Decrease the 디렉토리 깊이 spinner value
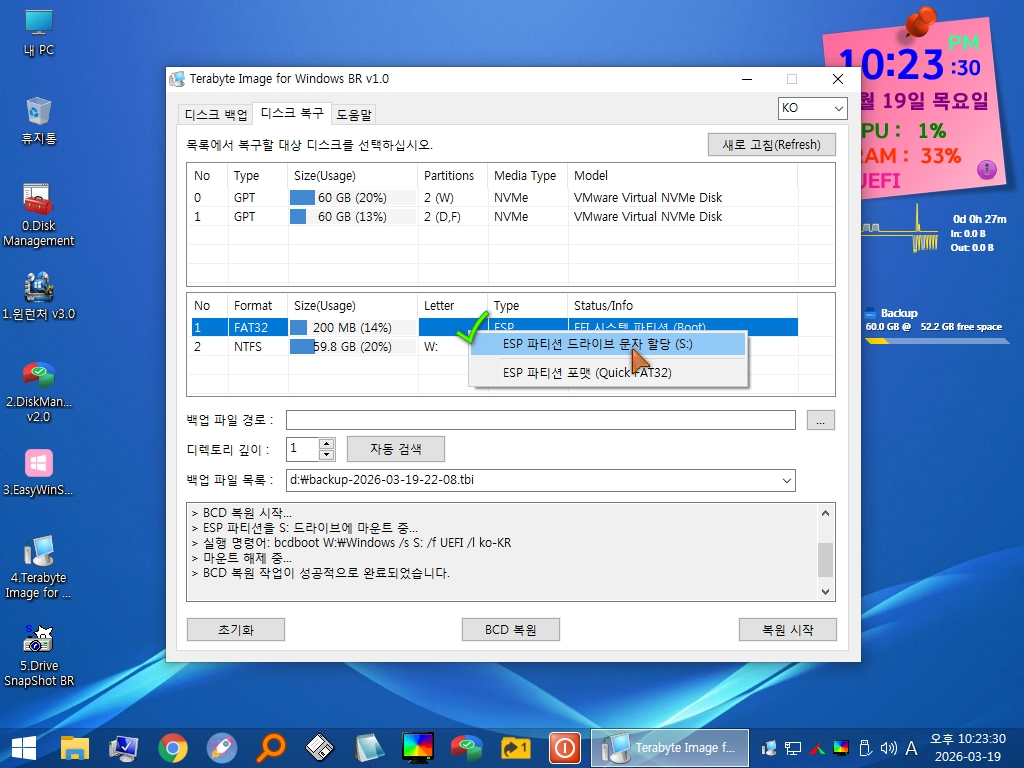The height and width of the screenshot is (768, 1024). click(327, 455)
